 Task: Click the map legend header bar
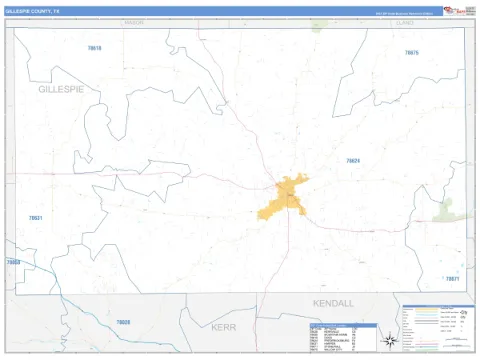tap(438, 306)
